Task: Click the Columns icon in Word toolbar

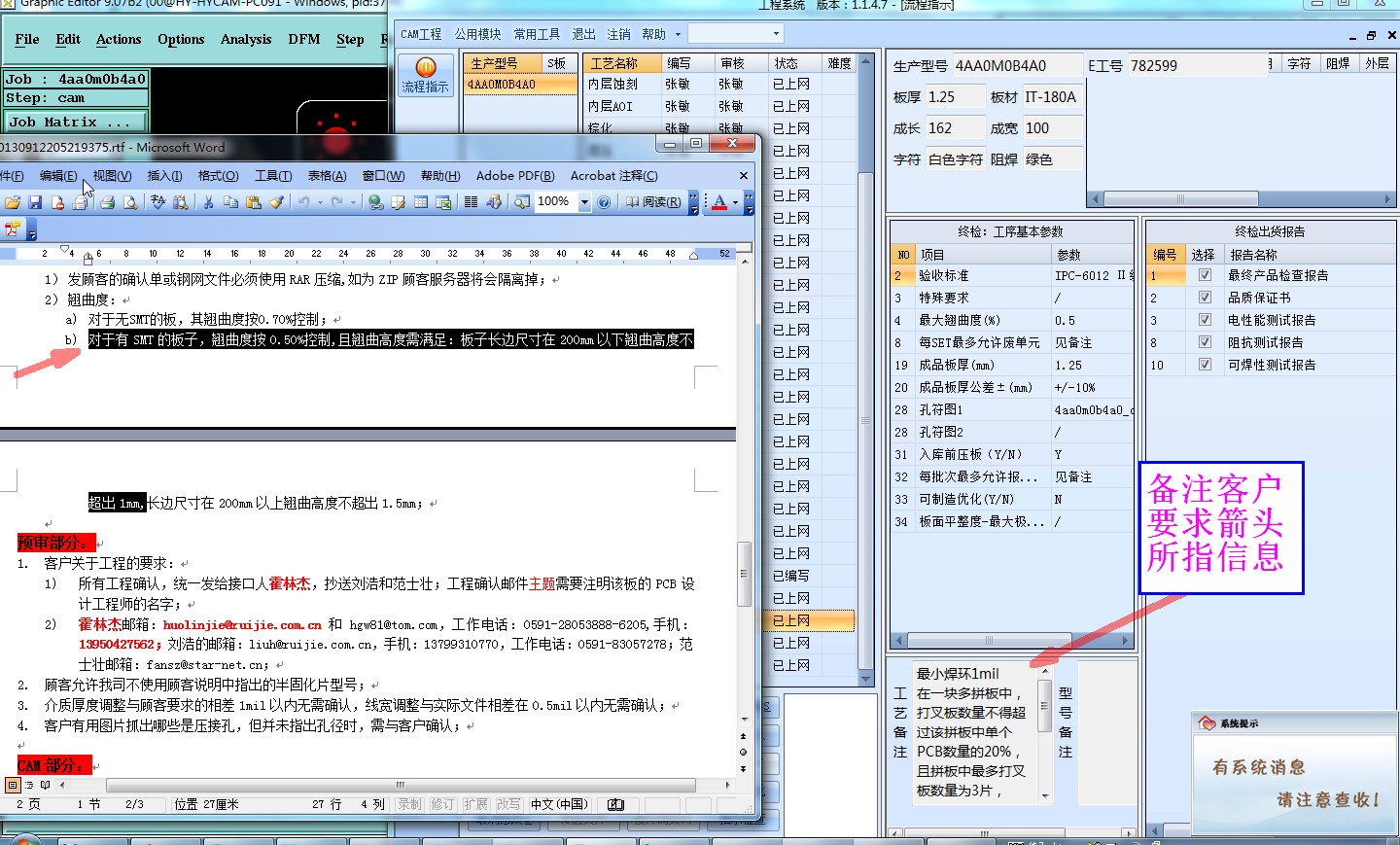Action: point(471,202)
